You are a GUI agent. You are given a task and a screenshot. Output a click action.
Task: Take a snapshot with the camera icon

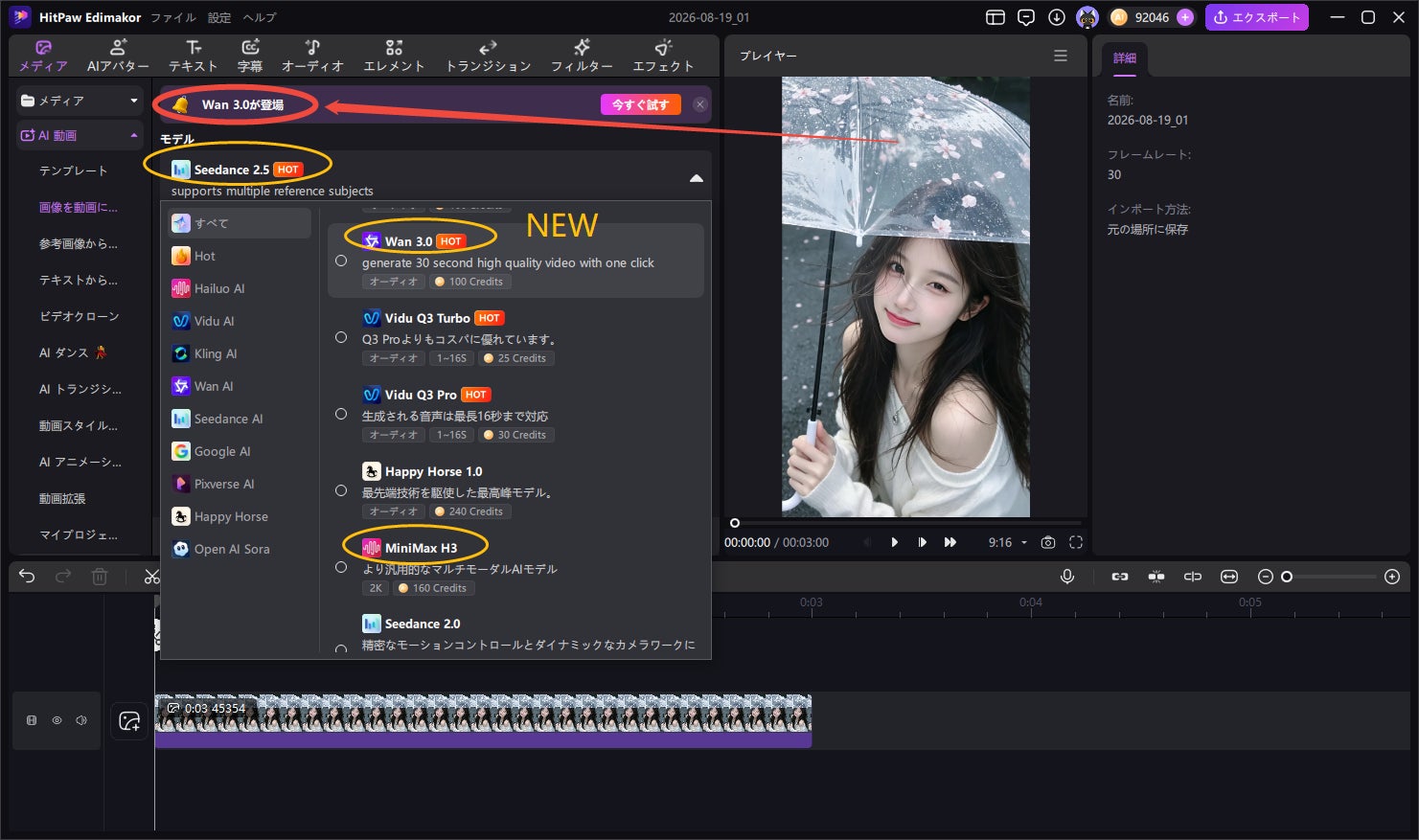coord(1048,542)
